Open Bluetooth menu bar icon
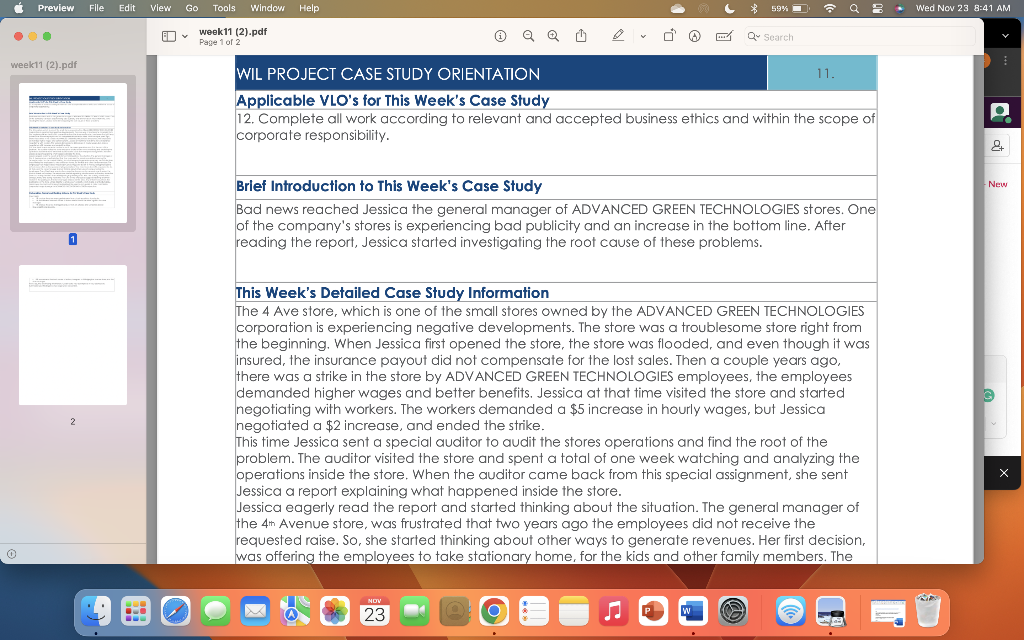 point(754,8)
